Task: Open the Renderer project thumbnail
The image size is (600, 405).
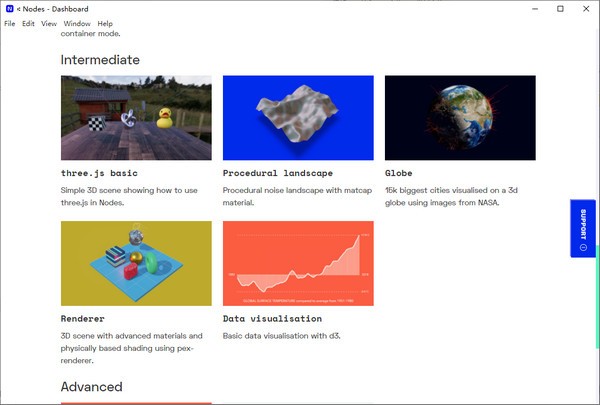Action: click(136, 263)
